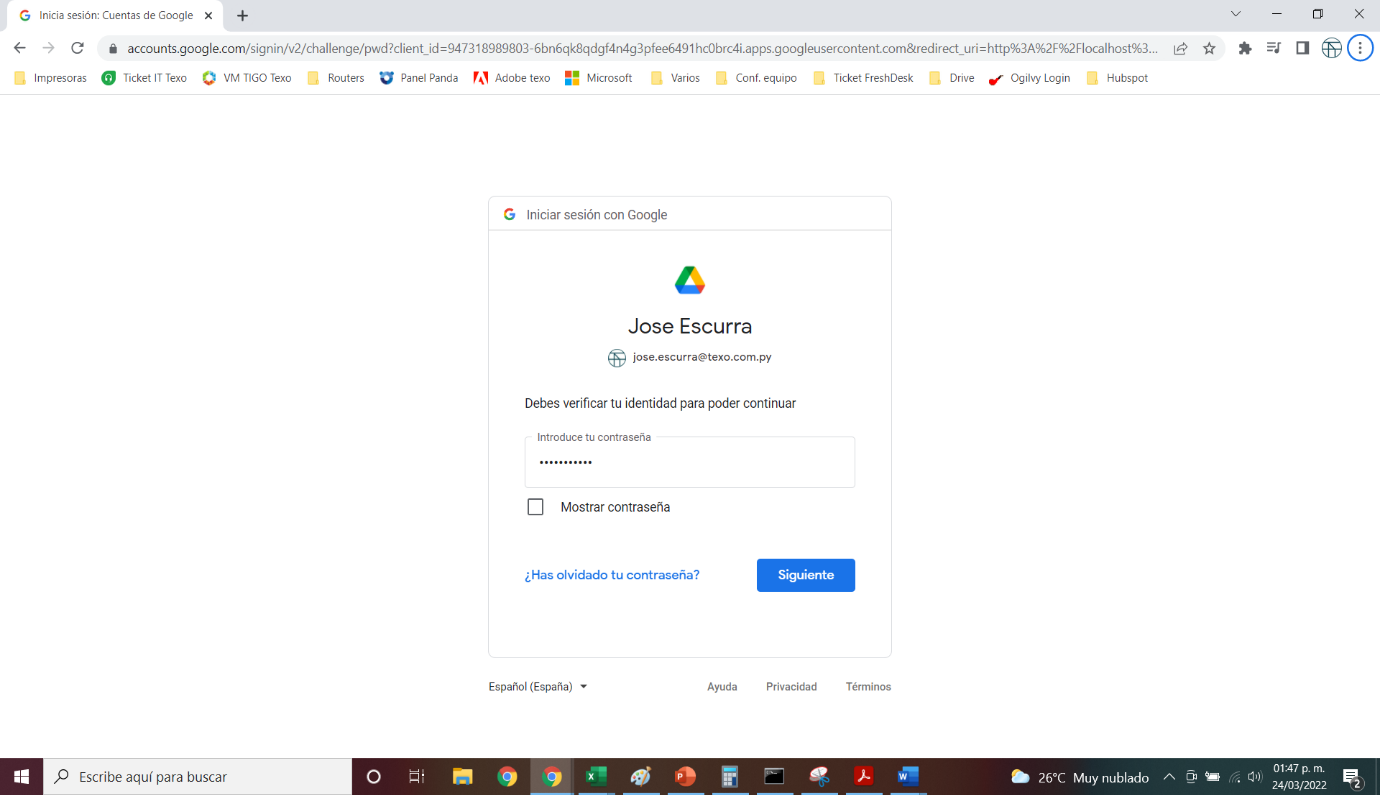Toggle the Chrome side panel icon
This screenshot has width=1380, height=795.
[x=1302, y=48]
